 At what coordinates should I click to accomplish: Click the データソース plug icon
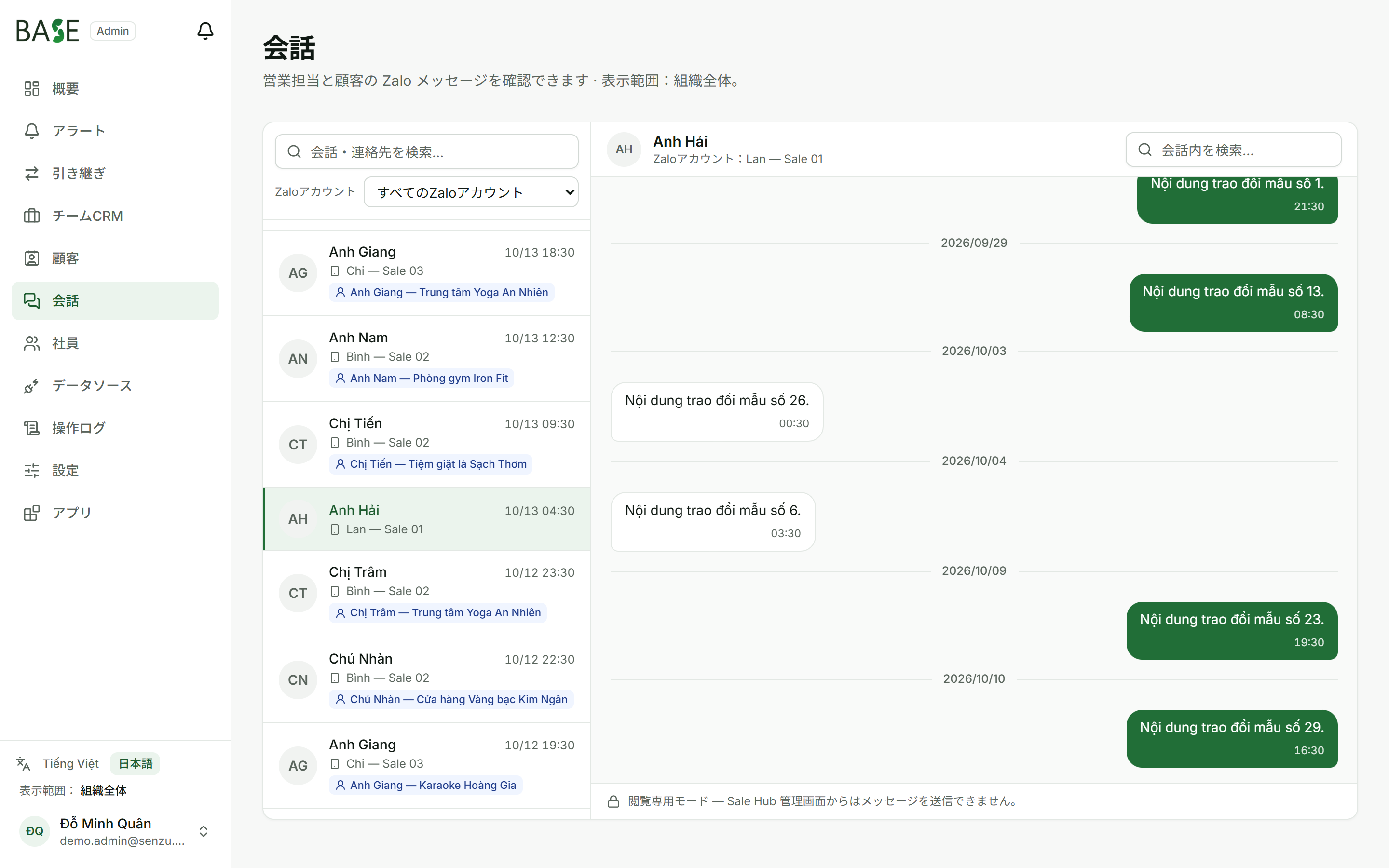coord(31,386)
